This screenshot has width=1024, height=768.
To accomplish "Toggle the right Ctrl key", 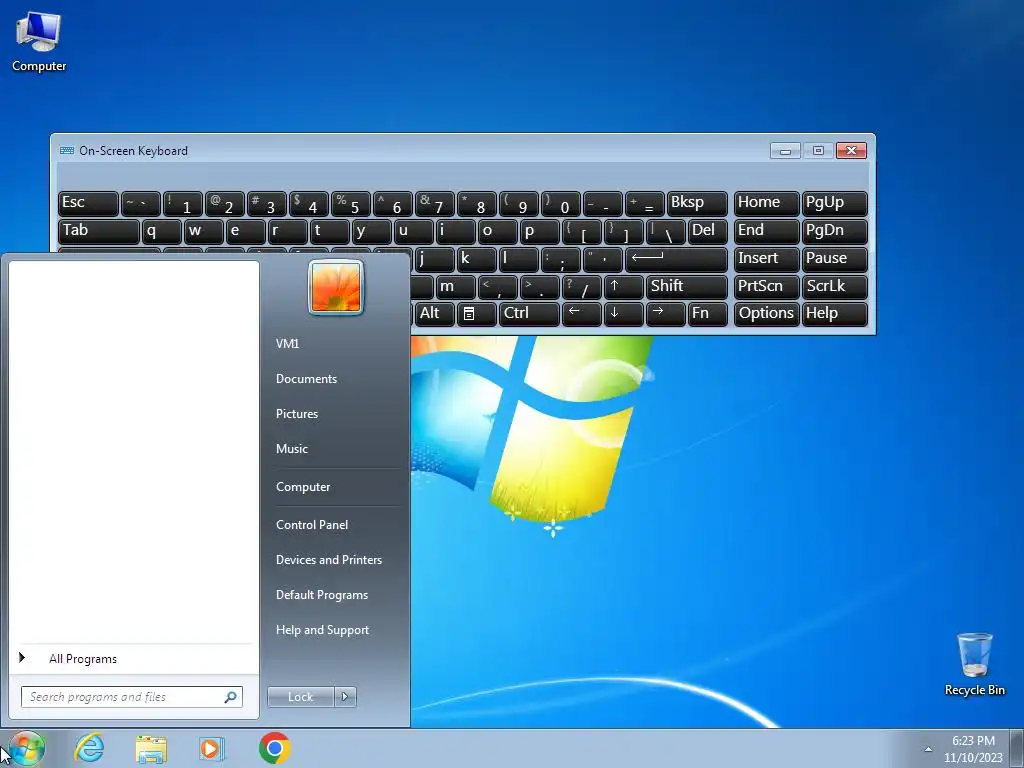I will (x=530, y=313).
